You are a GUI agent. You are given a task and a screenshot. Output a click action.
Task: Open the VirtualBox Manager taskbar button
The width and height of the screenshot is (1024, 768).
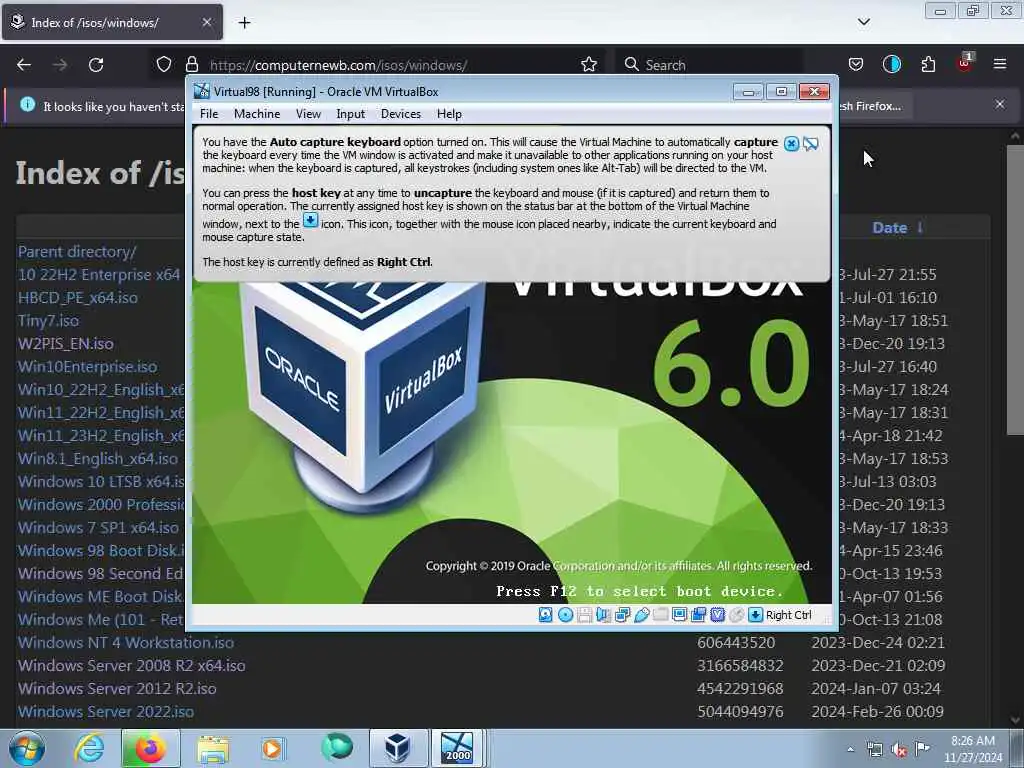point(397,748)
